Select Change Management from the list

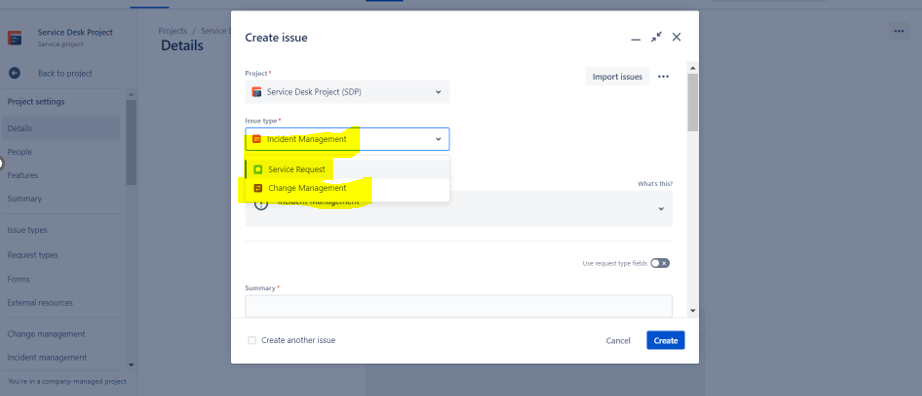[348, 188]
